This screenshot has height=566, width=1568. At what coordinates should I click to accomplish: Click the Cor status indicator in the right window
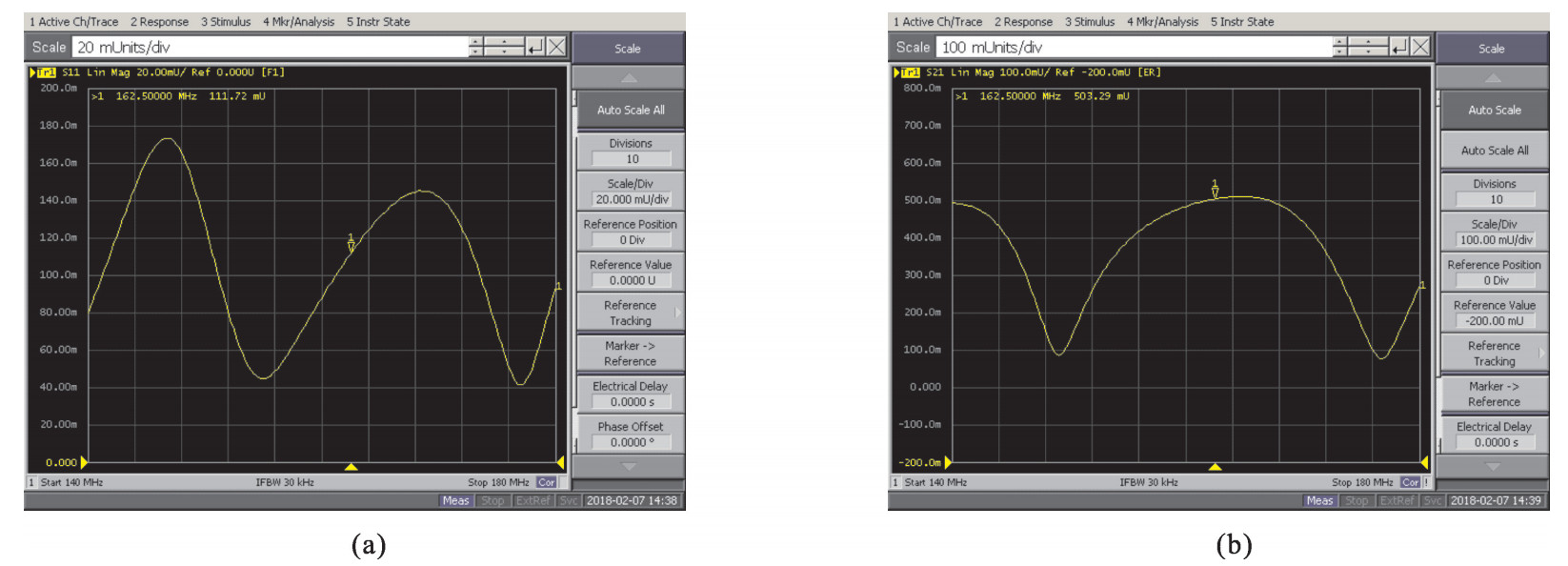click(x=1410, y=482)
